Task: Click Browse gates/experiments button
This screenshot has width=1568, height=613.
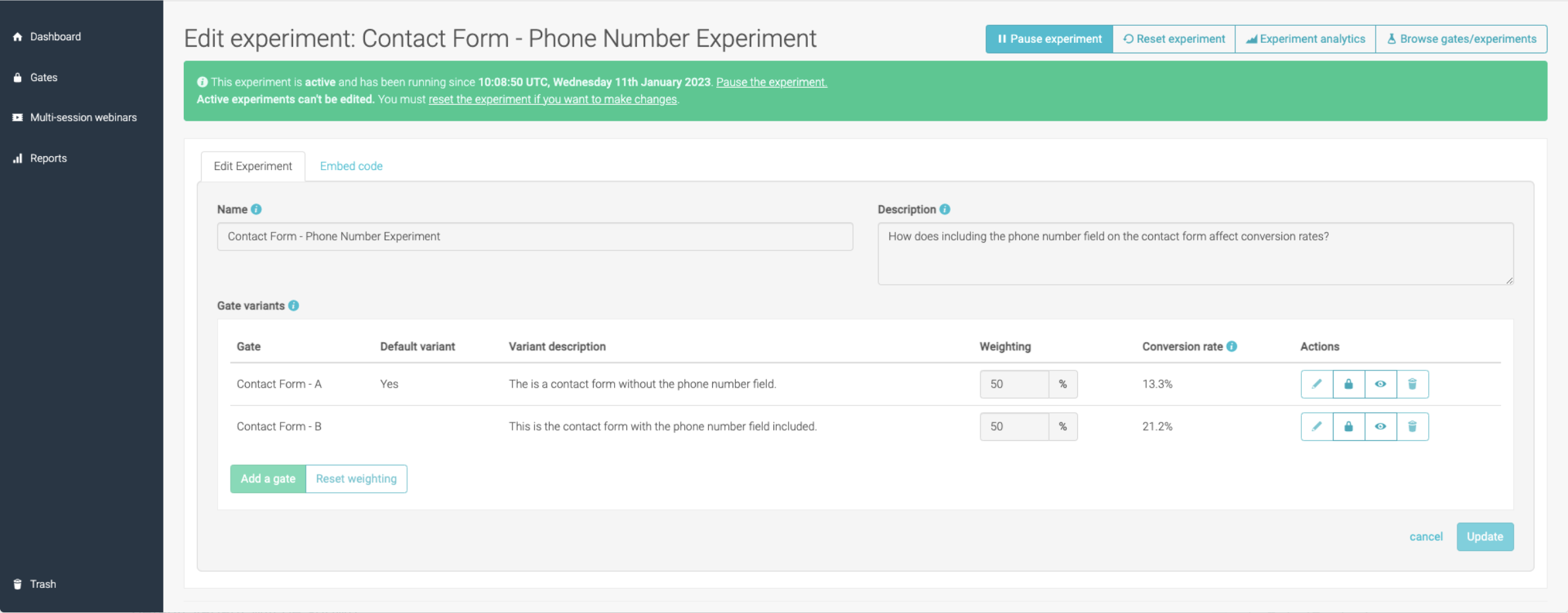Action: pos(1461,39)
